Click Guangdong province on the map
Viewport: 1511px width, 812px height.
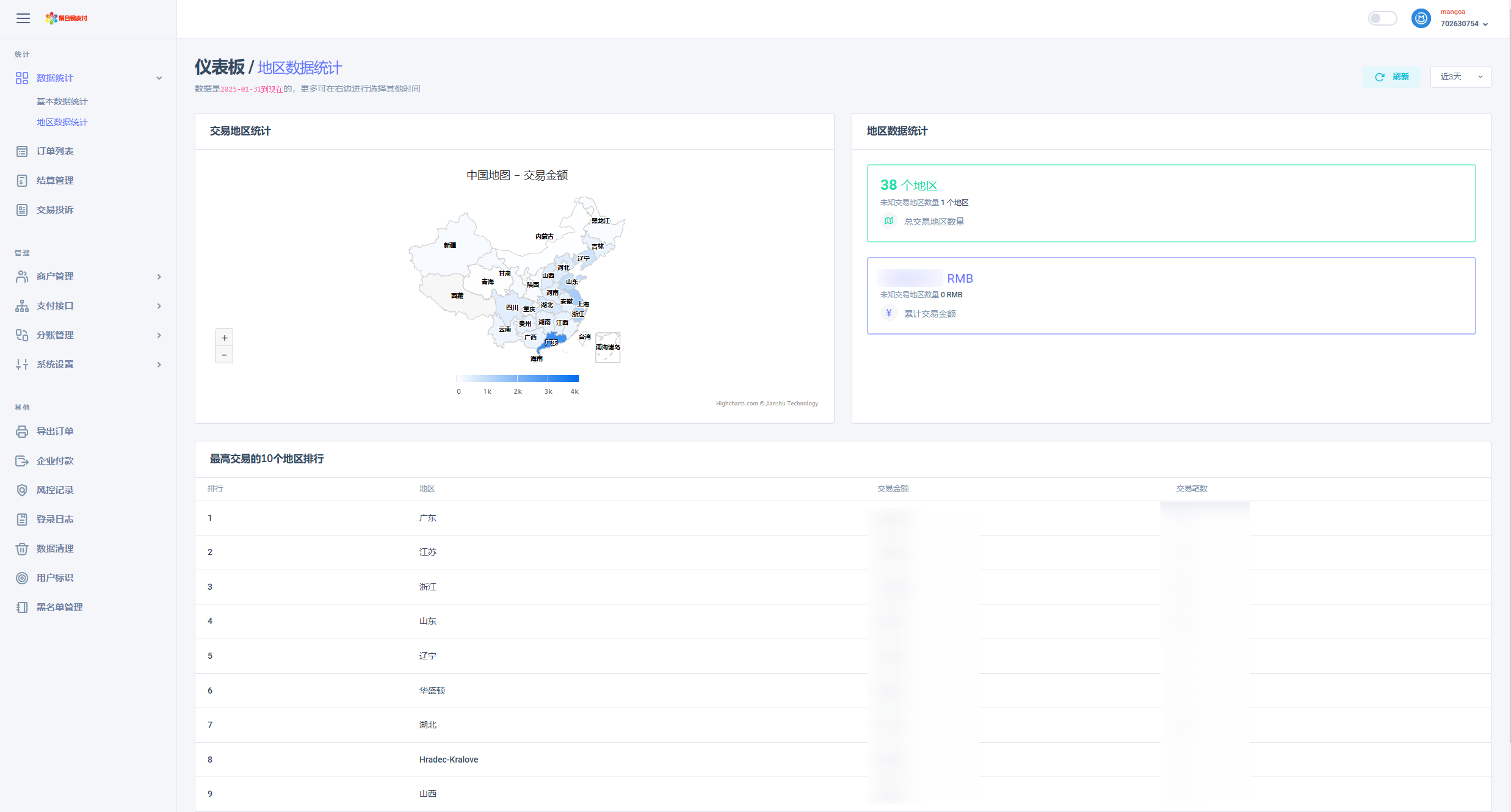[553, 341]
